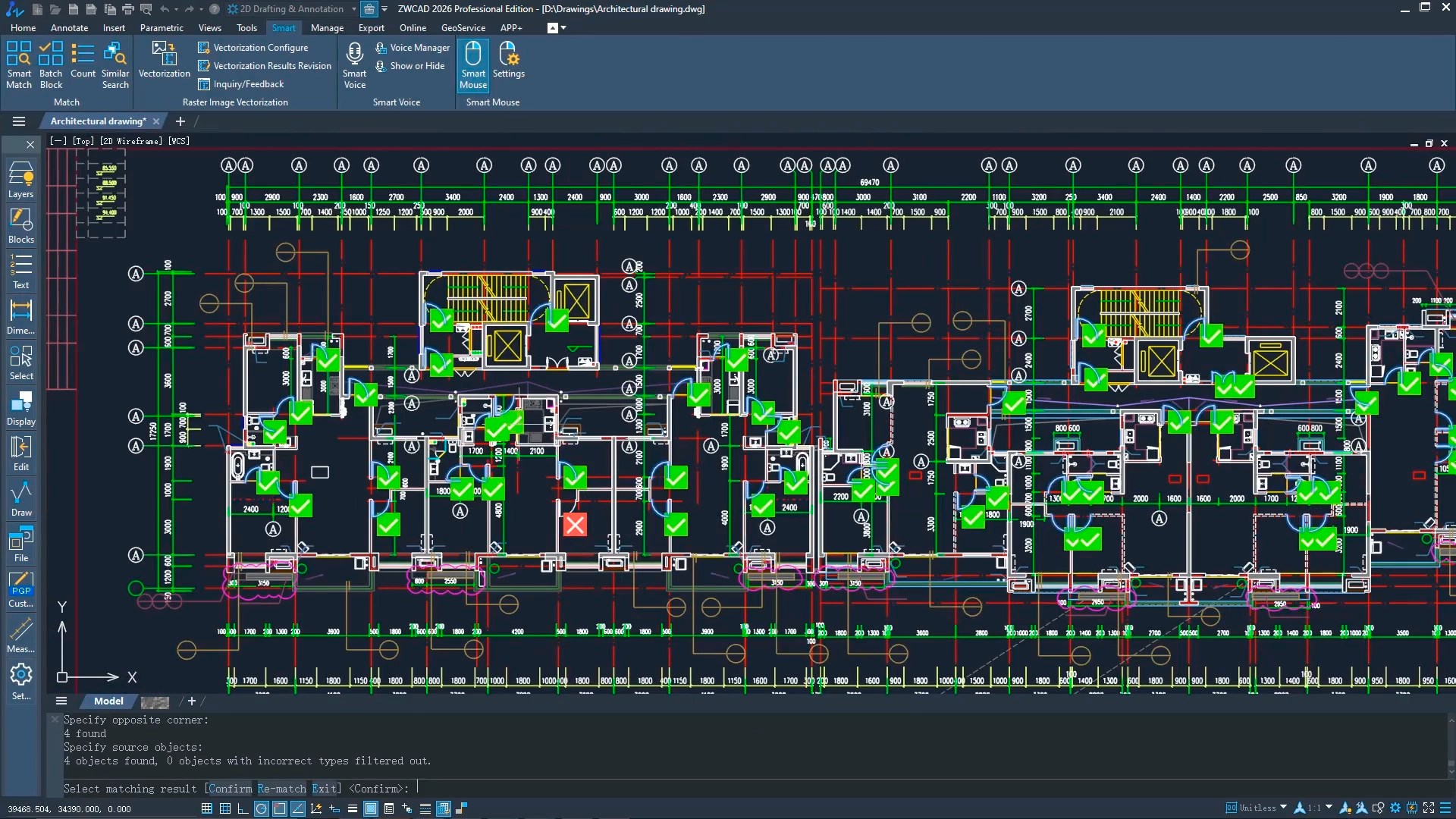Screen dimensions: 1456x819
Task: Click the red X mismatch marker
Action: tap(575, 524)
